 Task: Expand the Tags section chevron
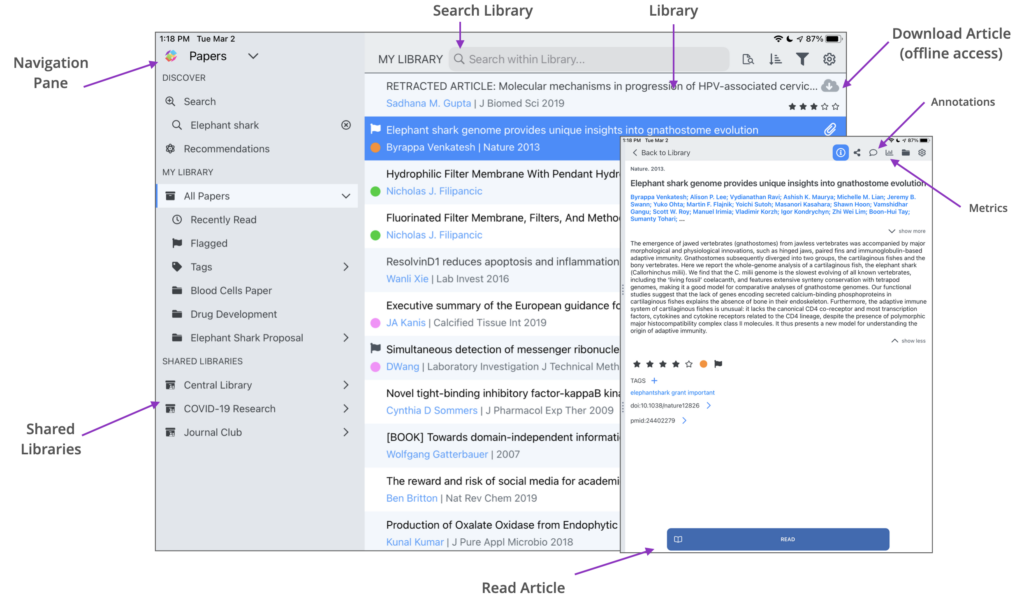pos(346,267)
